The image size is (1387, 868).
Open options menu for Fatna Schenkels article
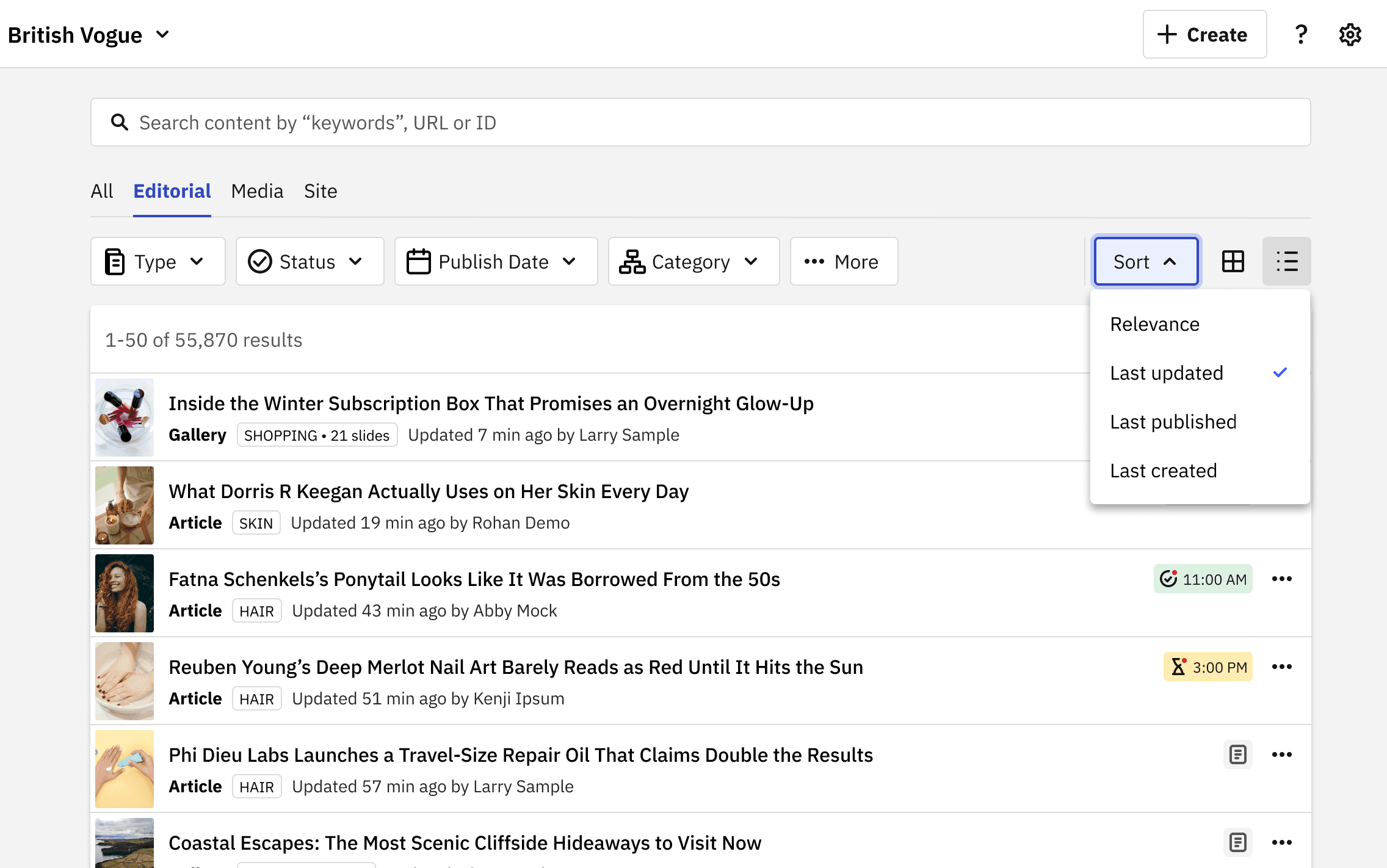(x=1282, y=579)
